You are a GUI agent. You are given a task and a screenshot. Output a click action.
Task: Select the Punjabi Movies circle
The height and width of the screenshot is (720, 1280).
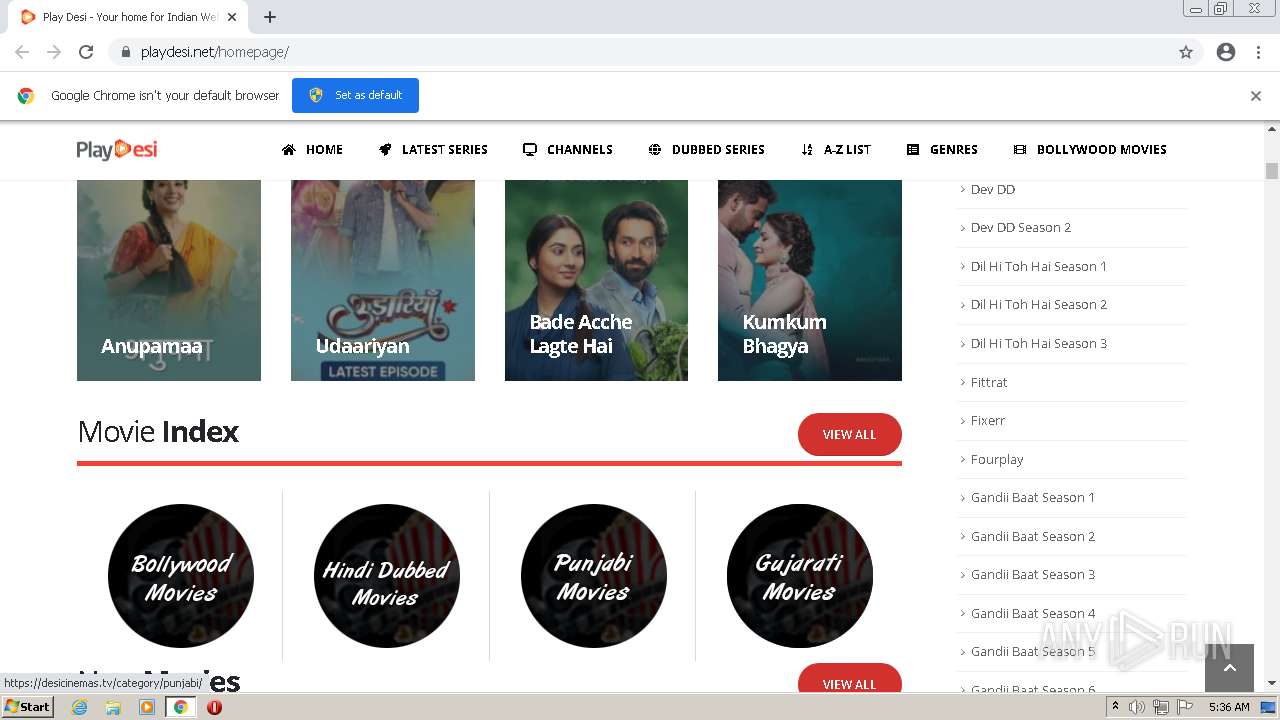(594, 576)
